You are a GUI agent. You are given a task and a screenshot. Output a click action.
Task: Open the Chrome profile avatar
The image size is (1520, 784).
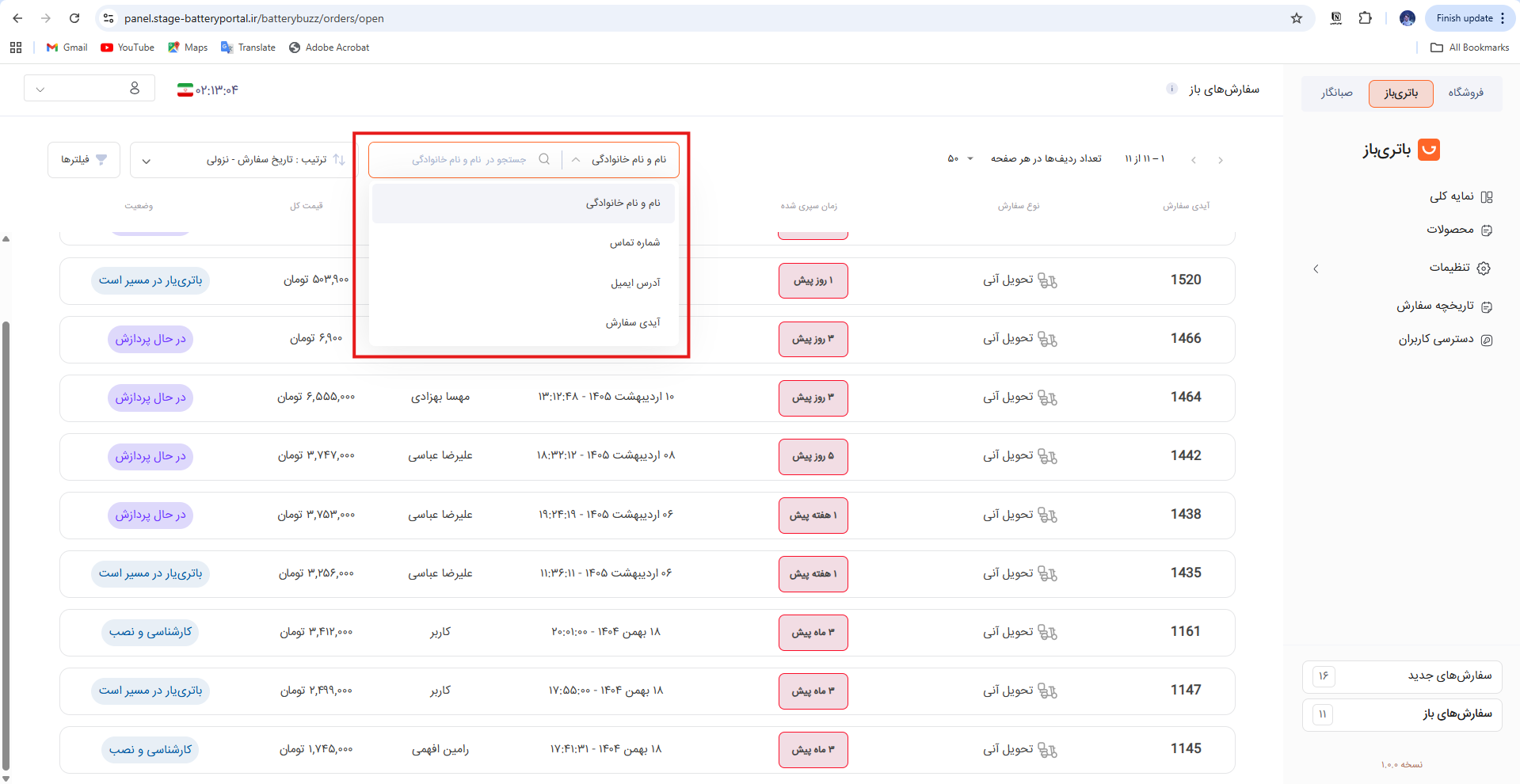point(1408,18)
